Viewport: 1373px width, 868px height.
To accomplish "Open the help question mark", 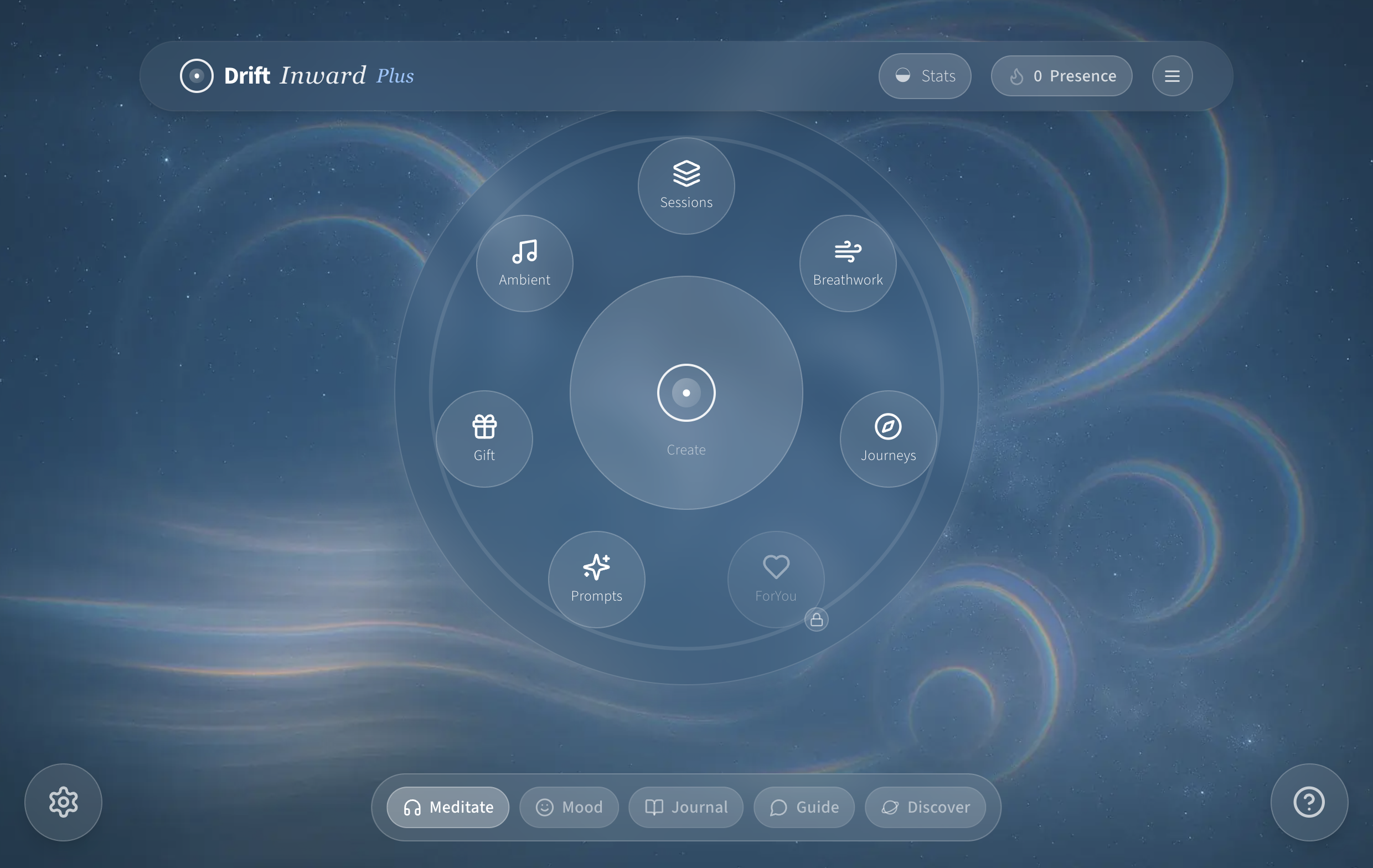I will (1309, 802).
